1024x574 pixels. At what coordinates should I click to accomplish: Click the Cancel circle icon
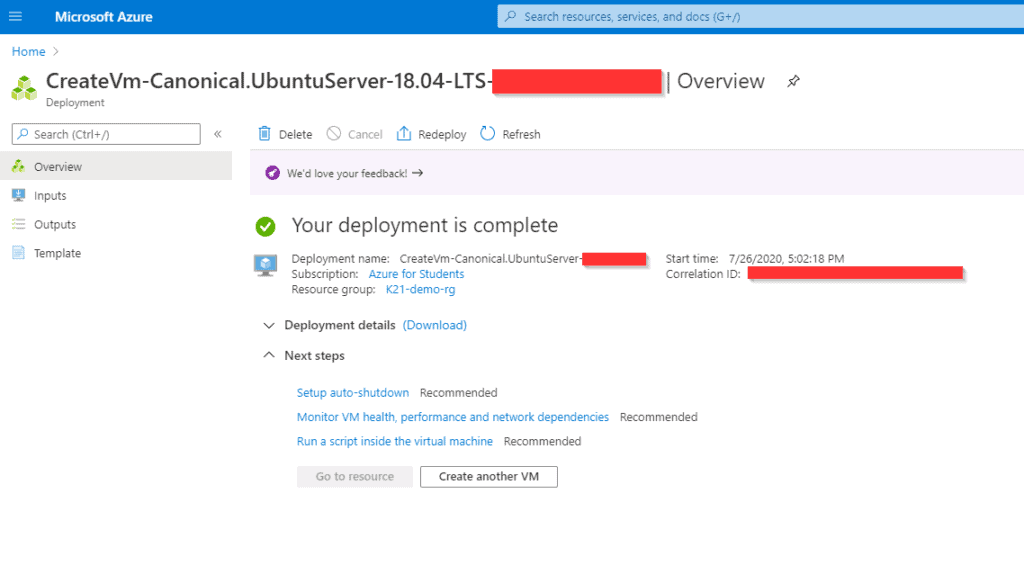pos(334,133)
